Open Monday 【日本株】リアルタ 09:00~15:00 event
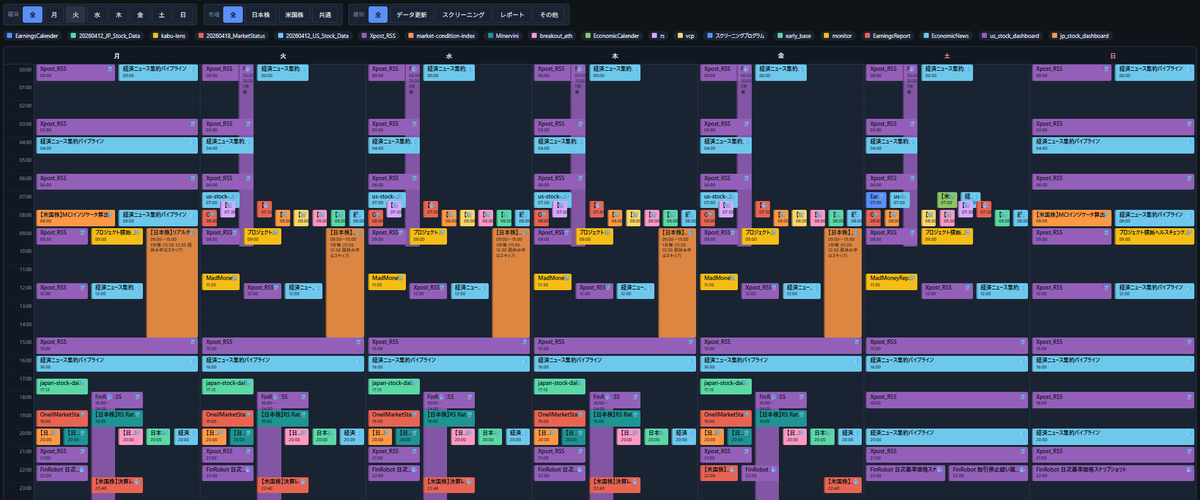 click(172, 283)
